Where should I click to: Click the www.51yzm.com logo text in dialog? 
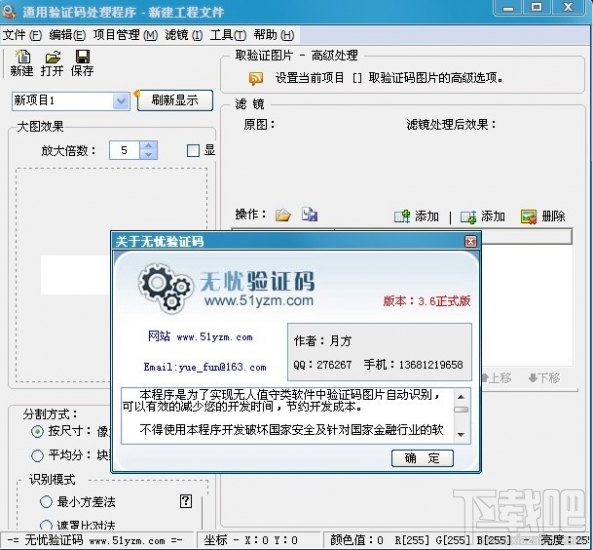pos(259,300)
